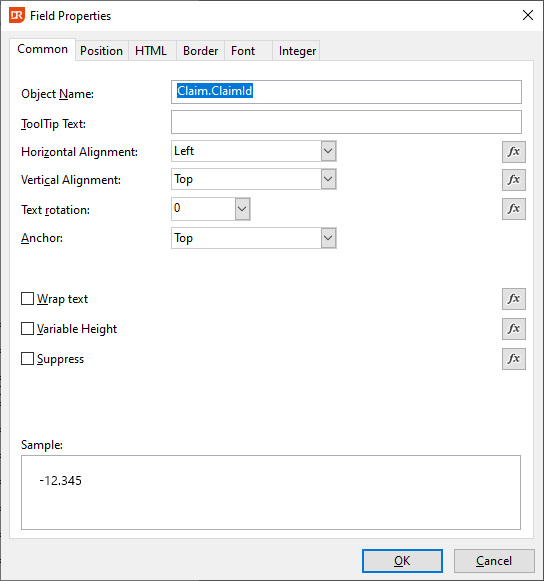The image size is (544, 581).
Task: Open formula editor for Horizontal Alignment
Action: [x=514, y=152]
